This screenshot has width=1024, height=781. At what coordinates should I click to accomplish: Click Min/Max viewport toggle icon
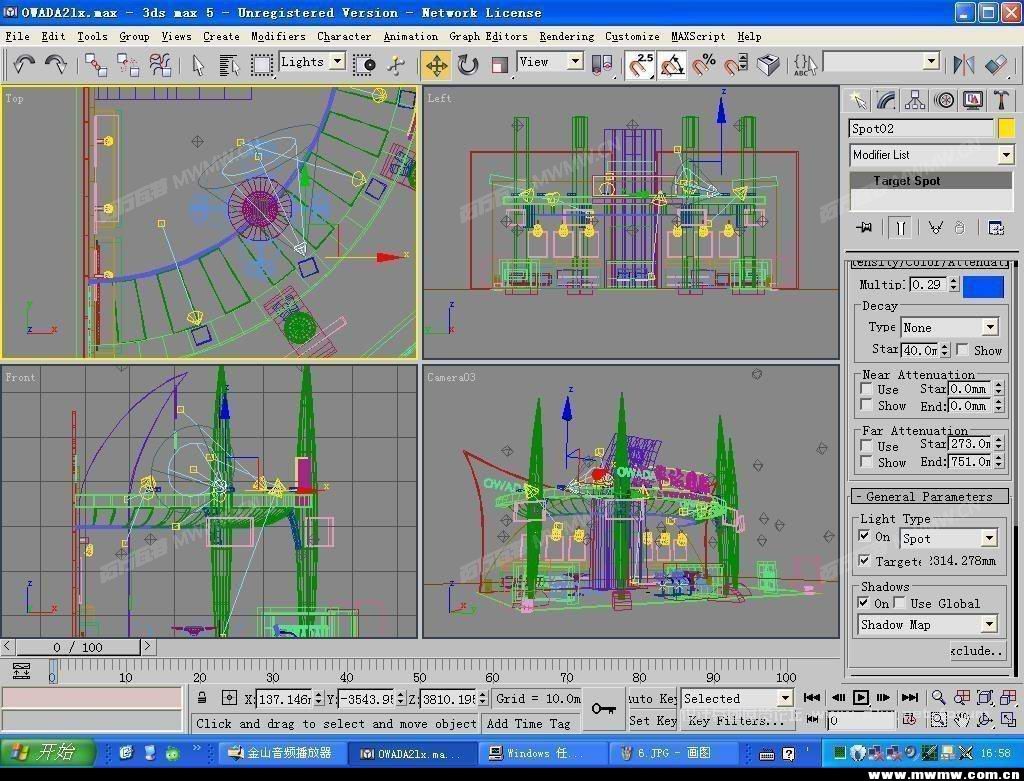[x=1008, y=720]
